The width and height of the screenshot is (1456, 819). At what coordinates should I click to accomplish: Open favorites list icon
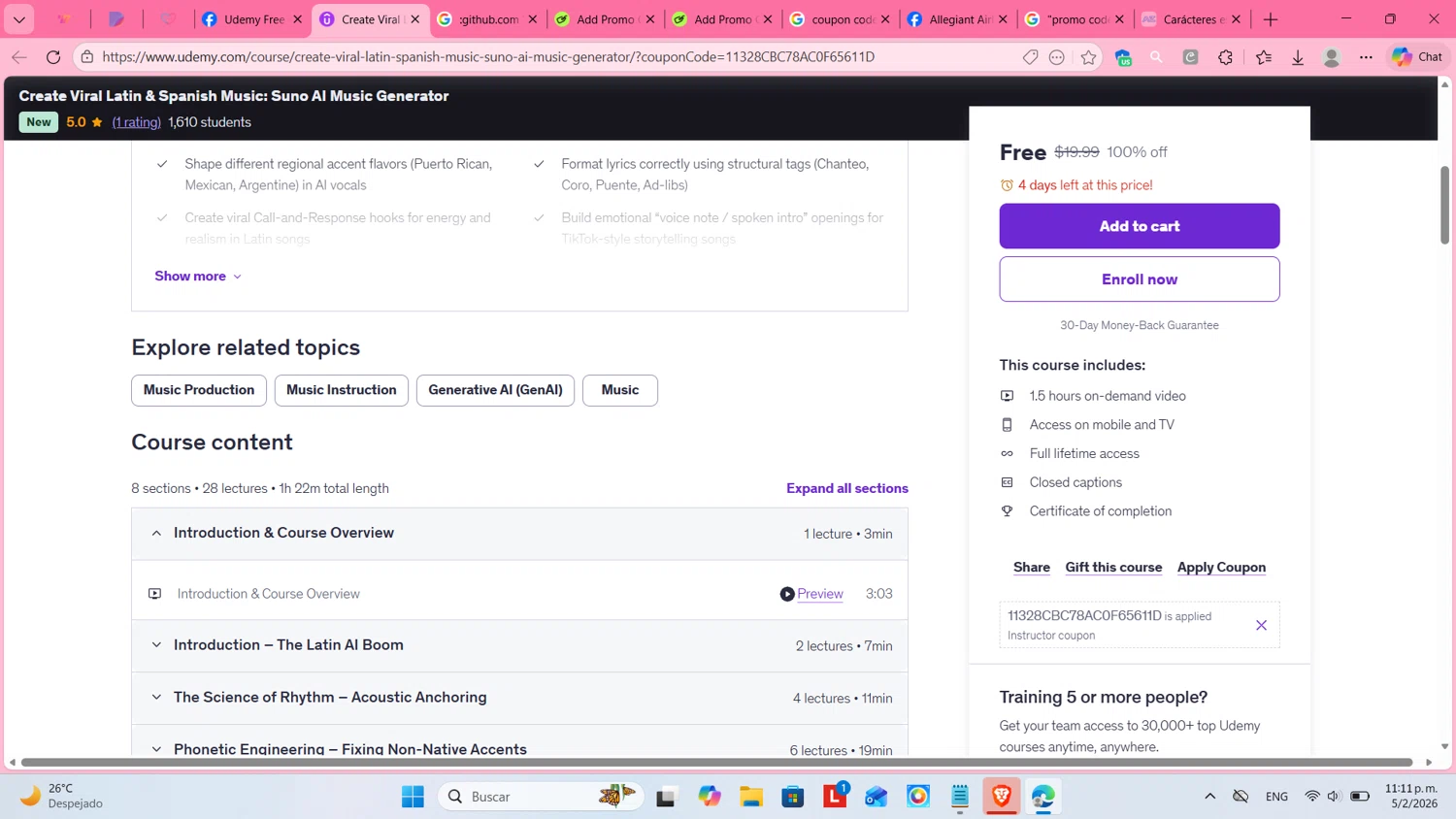(1263, 57)
